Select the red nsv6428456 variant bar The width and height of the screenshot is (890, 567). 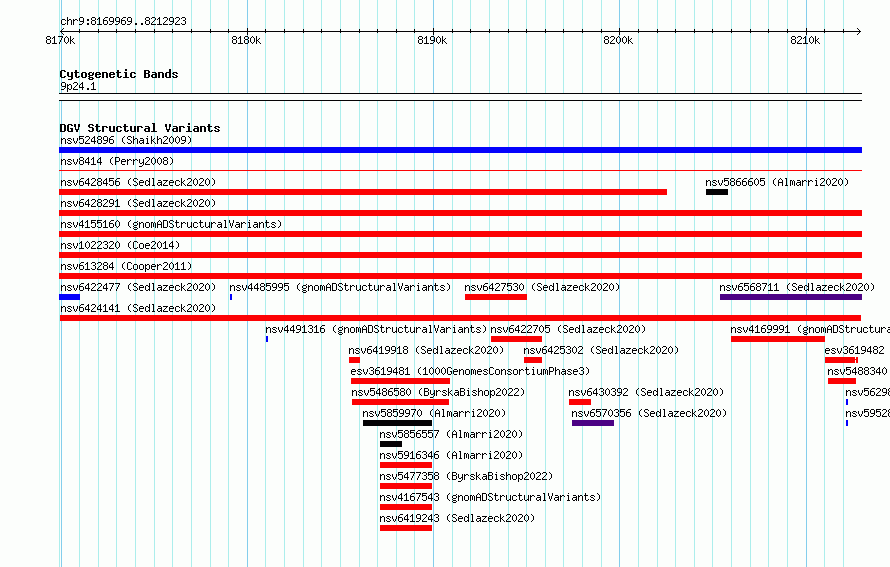pos(363,192)
